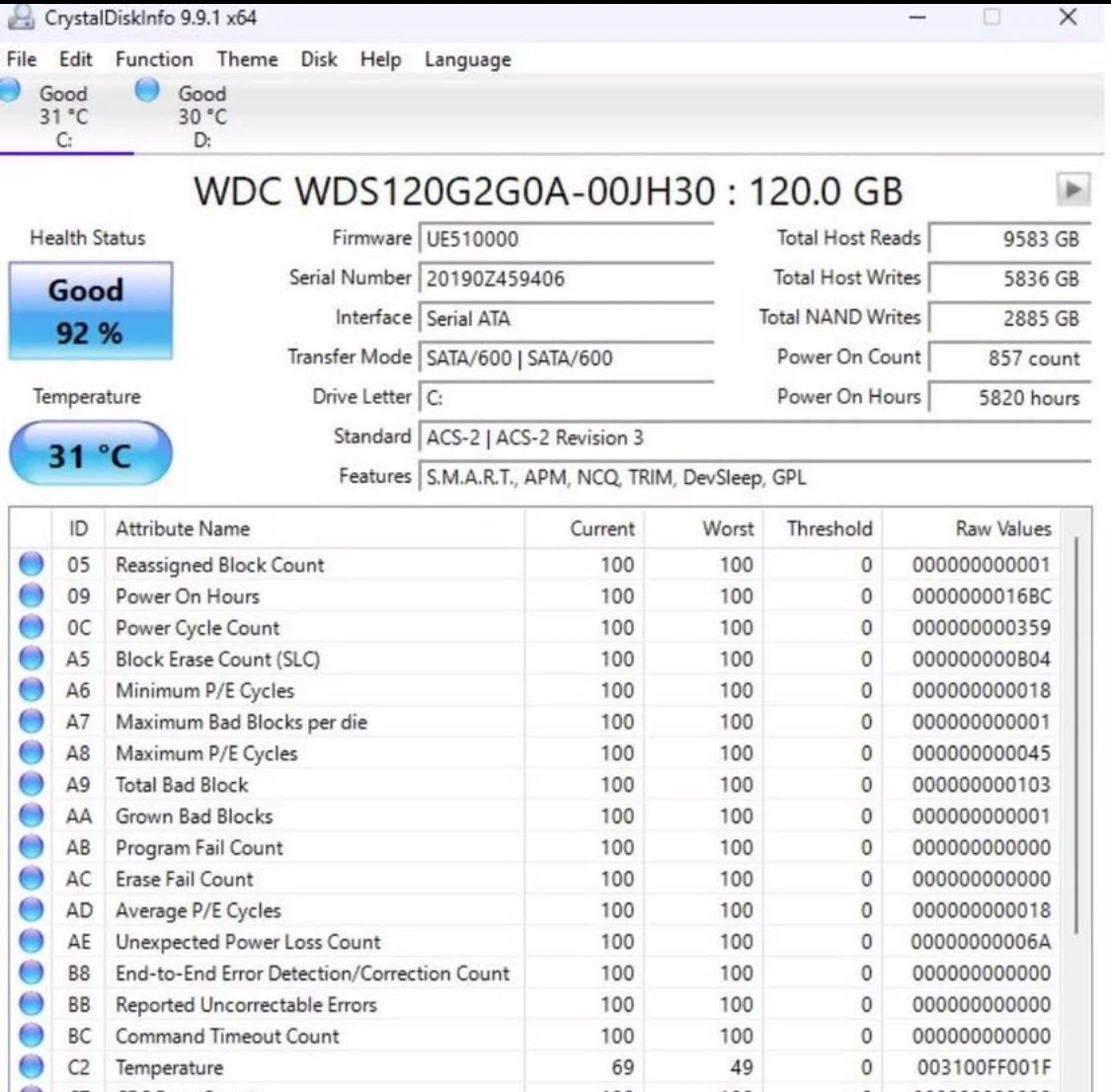Image resolution: width=1111 pixels, height=1092 pixels.
Task: Open the Edit menu
Action: tap(76, 59)
